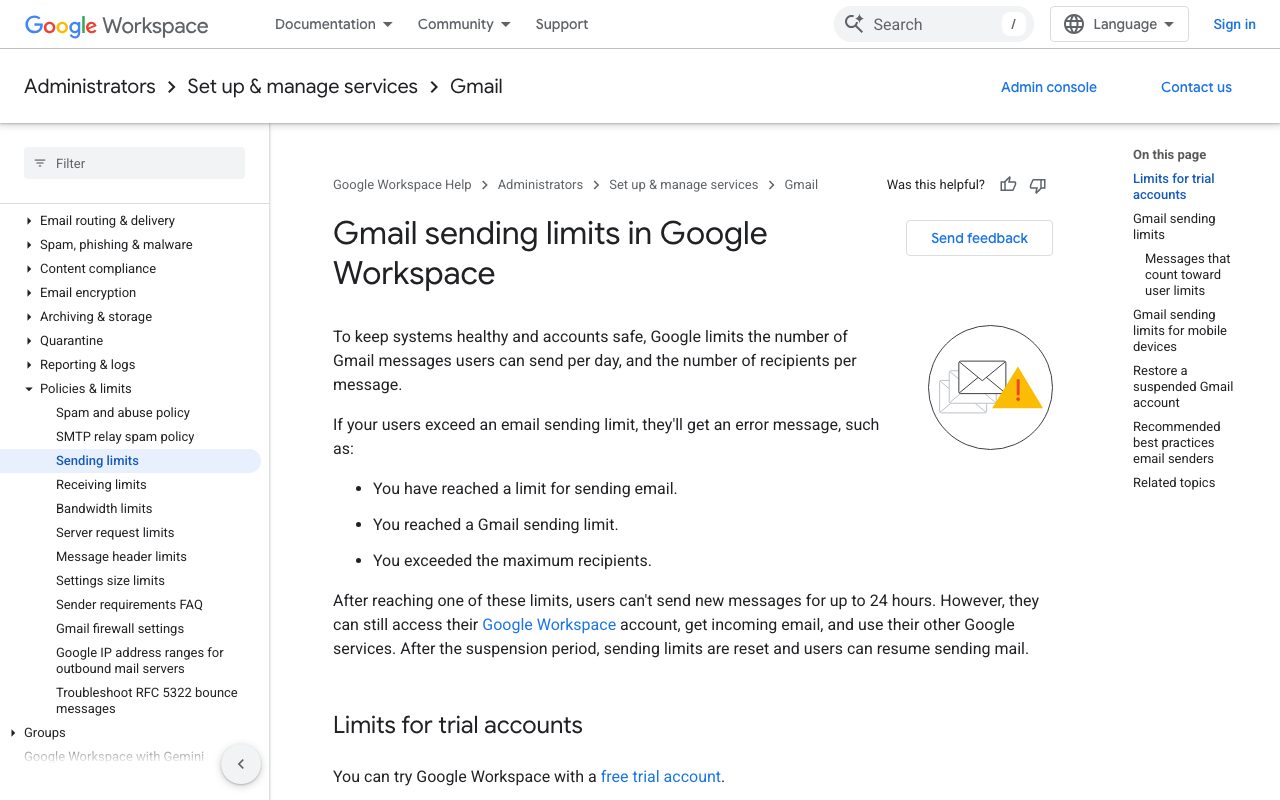Click the sidebar Filter input field
This screenshot has width=1280, height=800.
pyautogui.click(x=134, y=163)
